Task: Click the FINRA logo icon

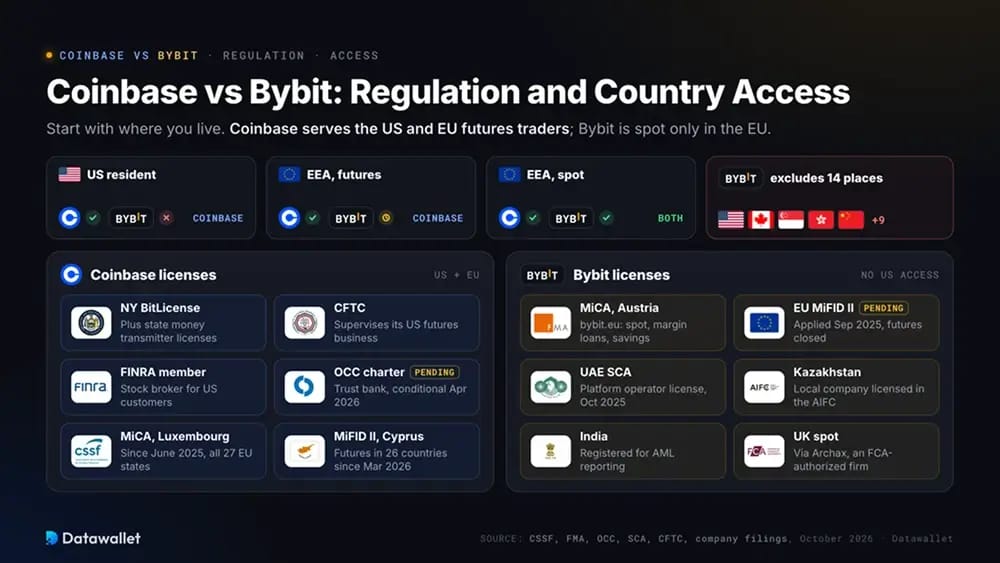Action: 91,387
